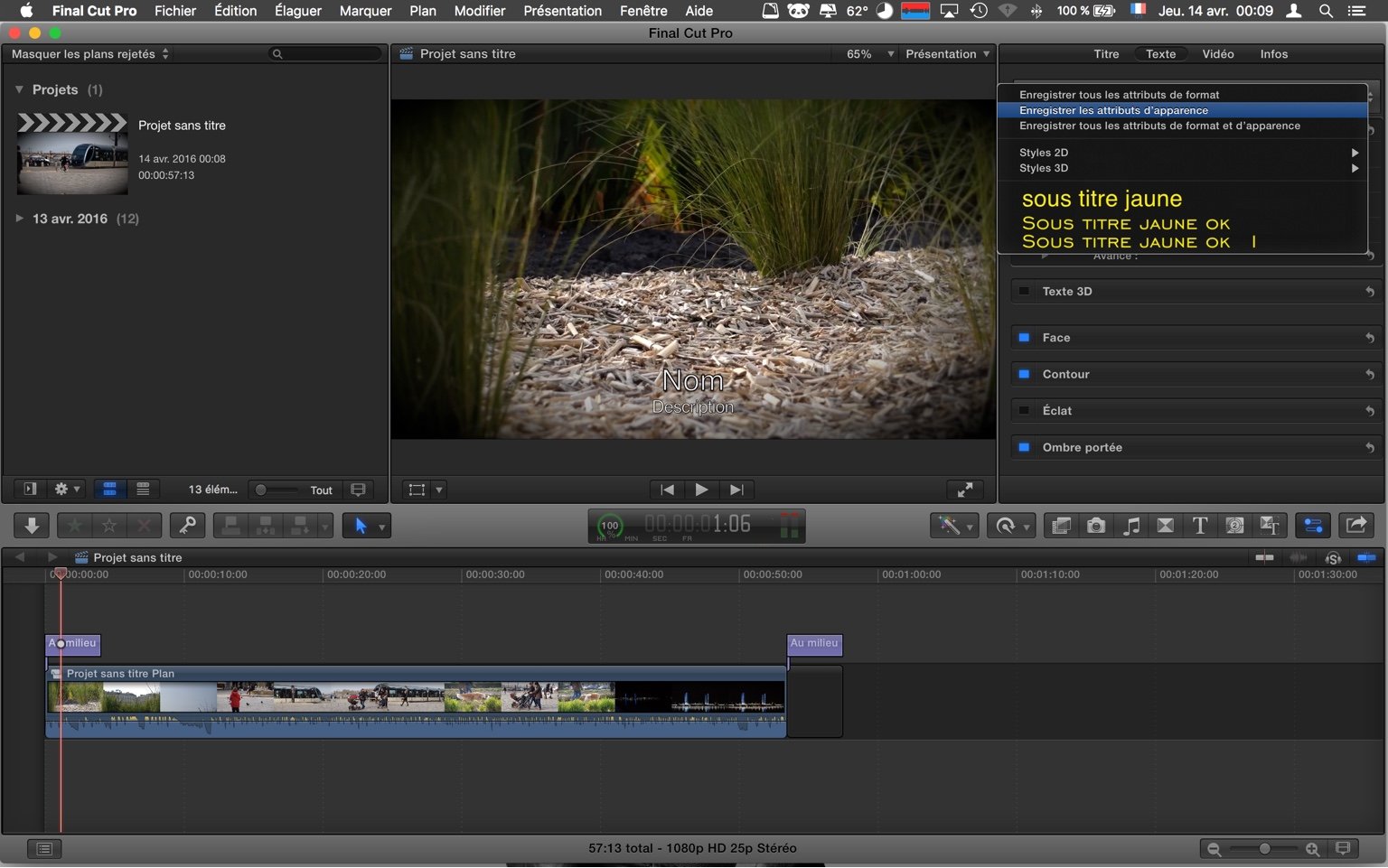1388x868 pixels.
Task: Open the viewer 65% zoom dropdown
Action: click(870, 54)
